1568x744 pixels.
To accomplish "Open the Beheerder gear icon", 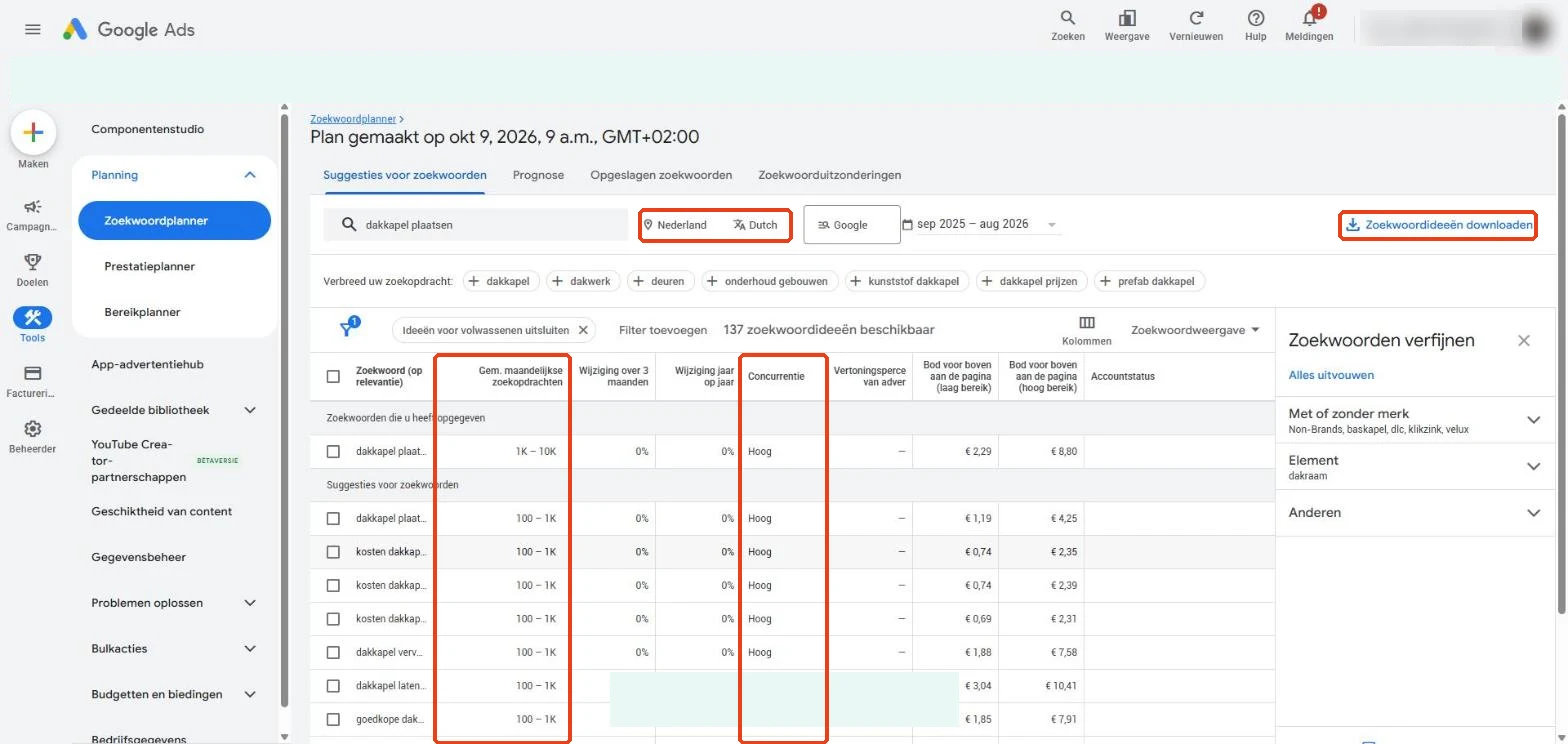I will [x=33, y=429].
